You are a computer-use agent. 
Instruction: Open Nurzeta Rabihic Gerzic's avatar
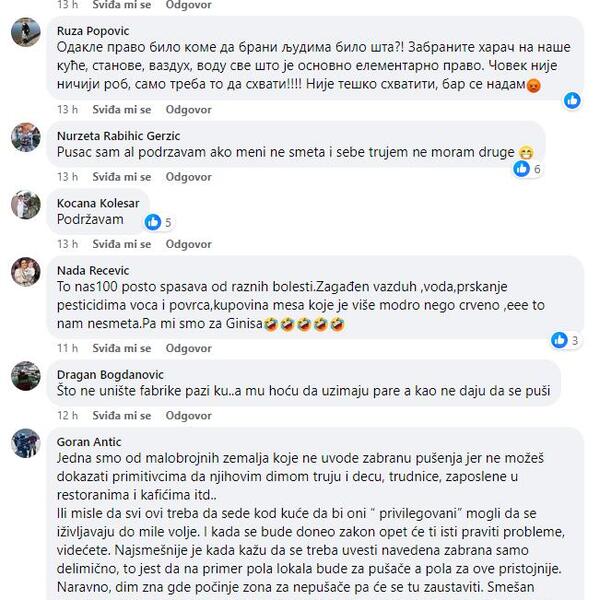[26, 137]
